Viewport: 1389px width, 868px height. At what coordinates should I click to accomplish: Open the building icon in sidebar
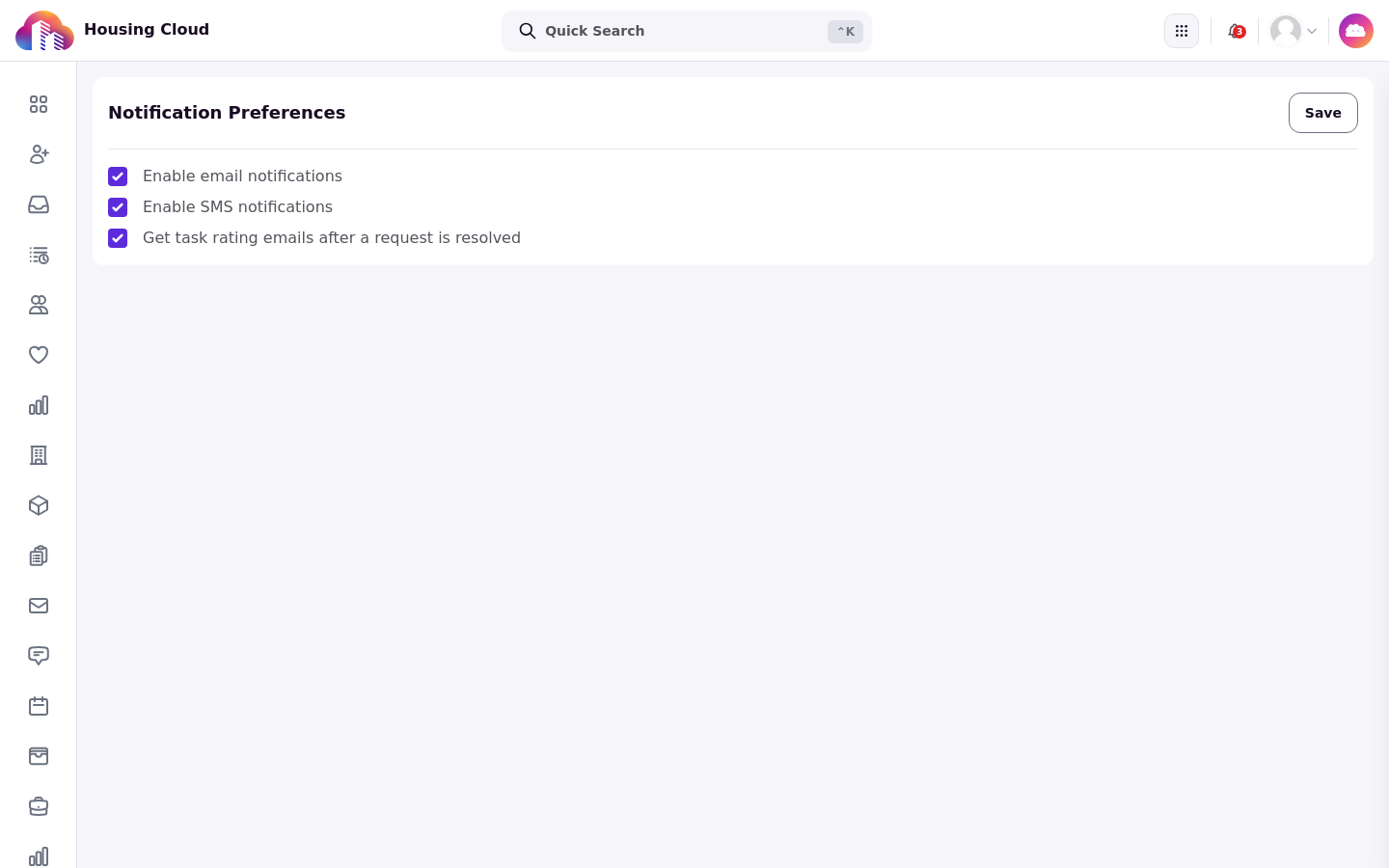39,455
